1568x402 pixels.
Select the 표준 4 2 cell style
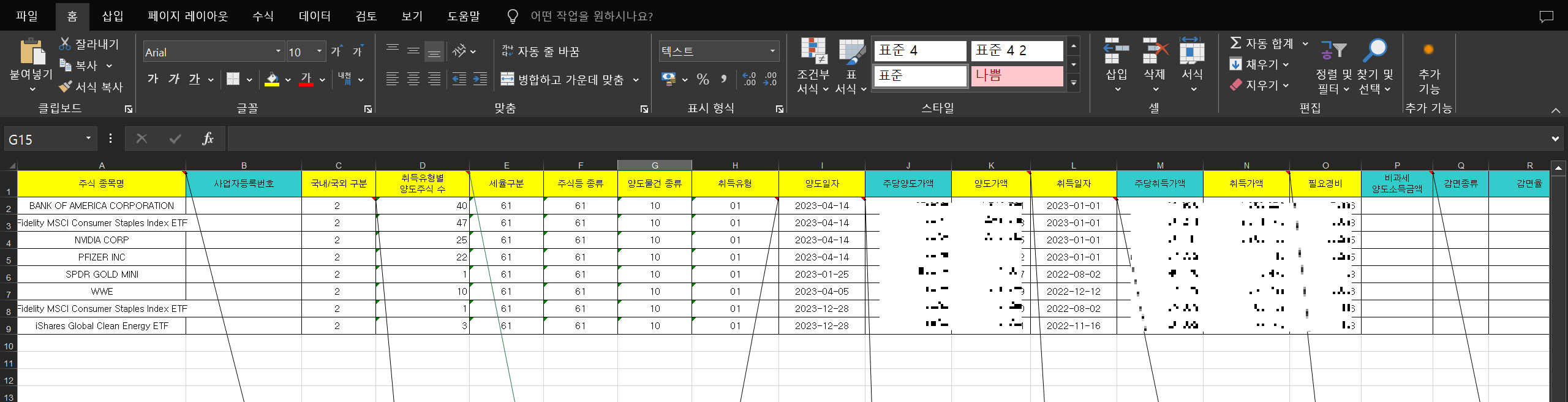pyautogui.click(x=1017, y=50)
